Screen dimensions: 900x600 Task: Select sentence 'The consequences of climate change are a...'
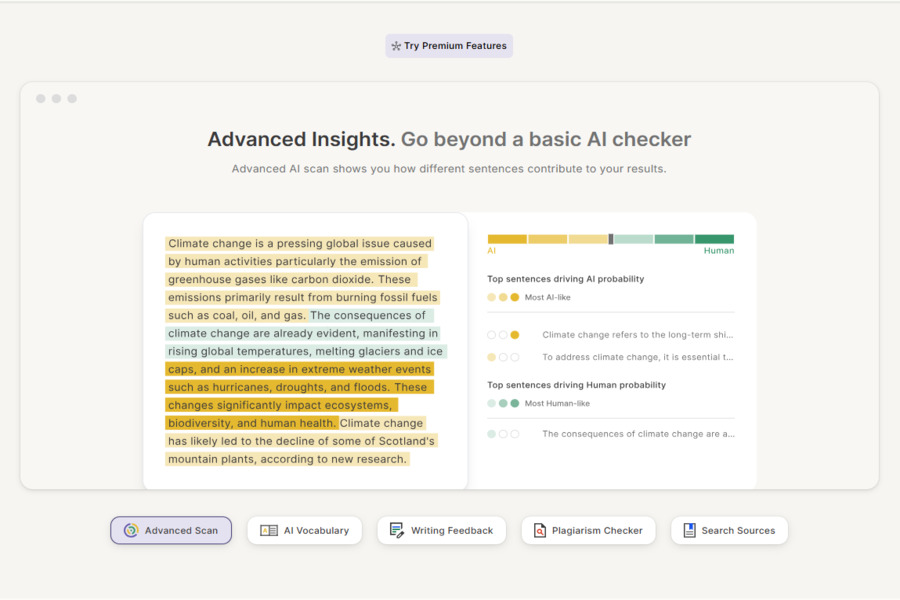tap(638, 434)
